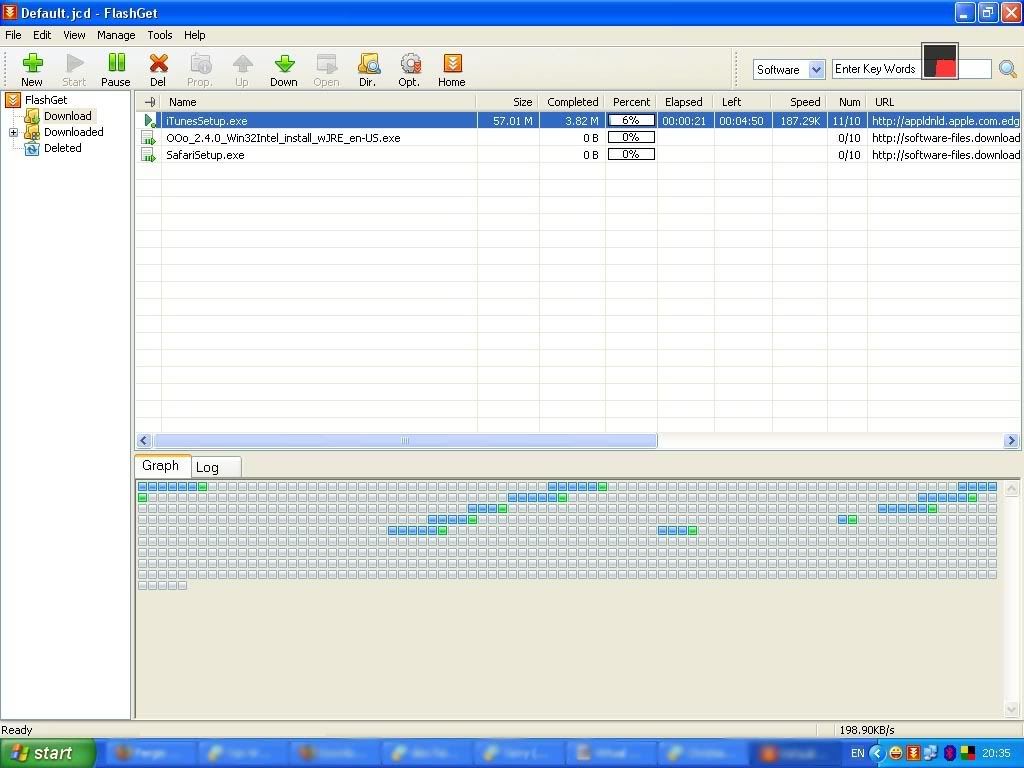This screenshot has height=768, width=1024.
Task: Open the View menu
Action: point(74,35)
